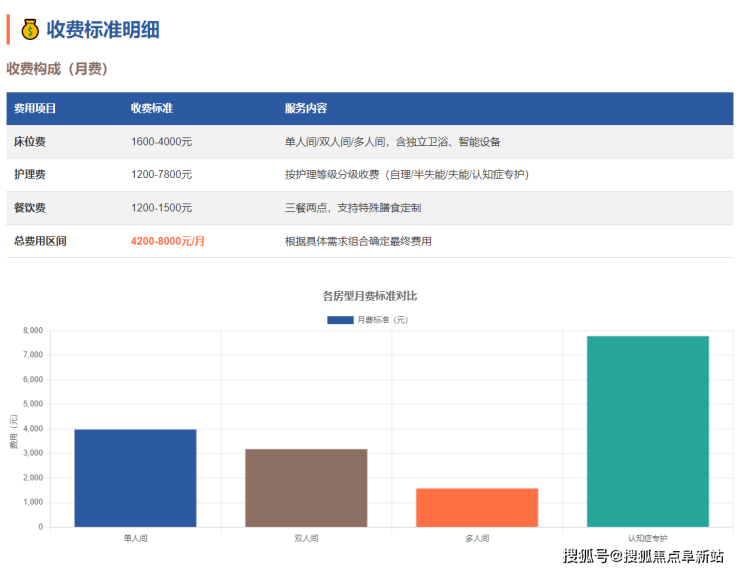The image size is (740, 572).
Task: Click the blue legend color swatch
Action: (x=340, y=320)
